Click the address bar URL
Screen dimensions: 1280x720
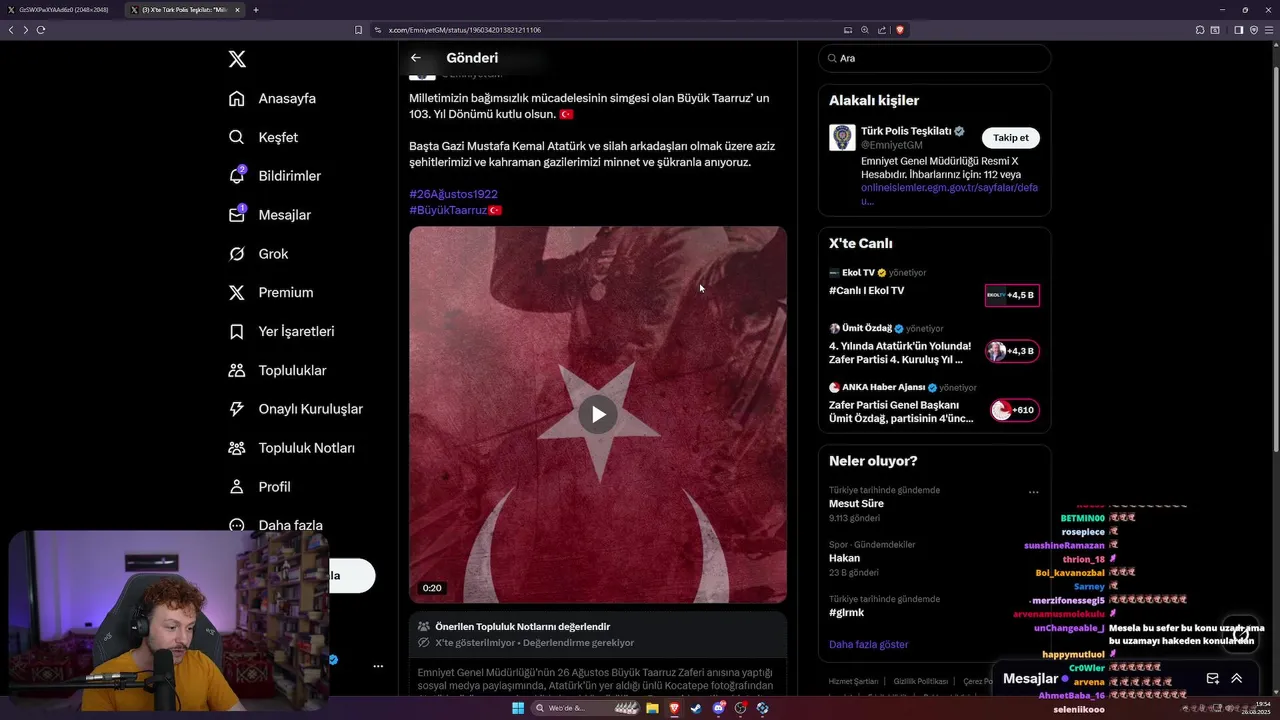tap(465, 30)
